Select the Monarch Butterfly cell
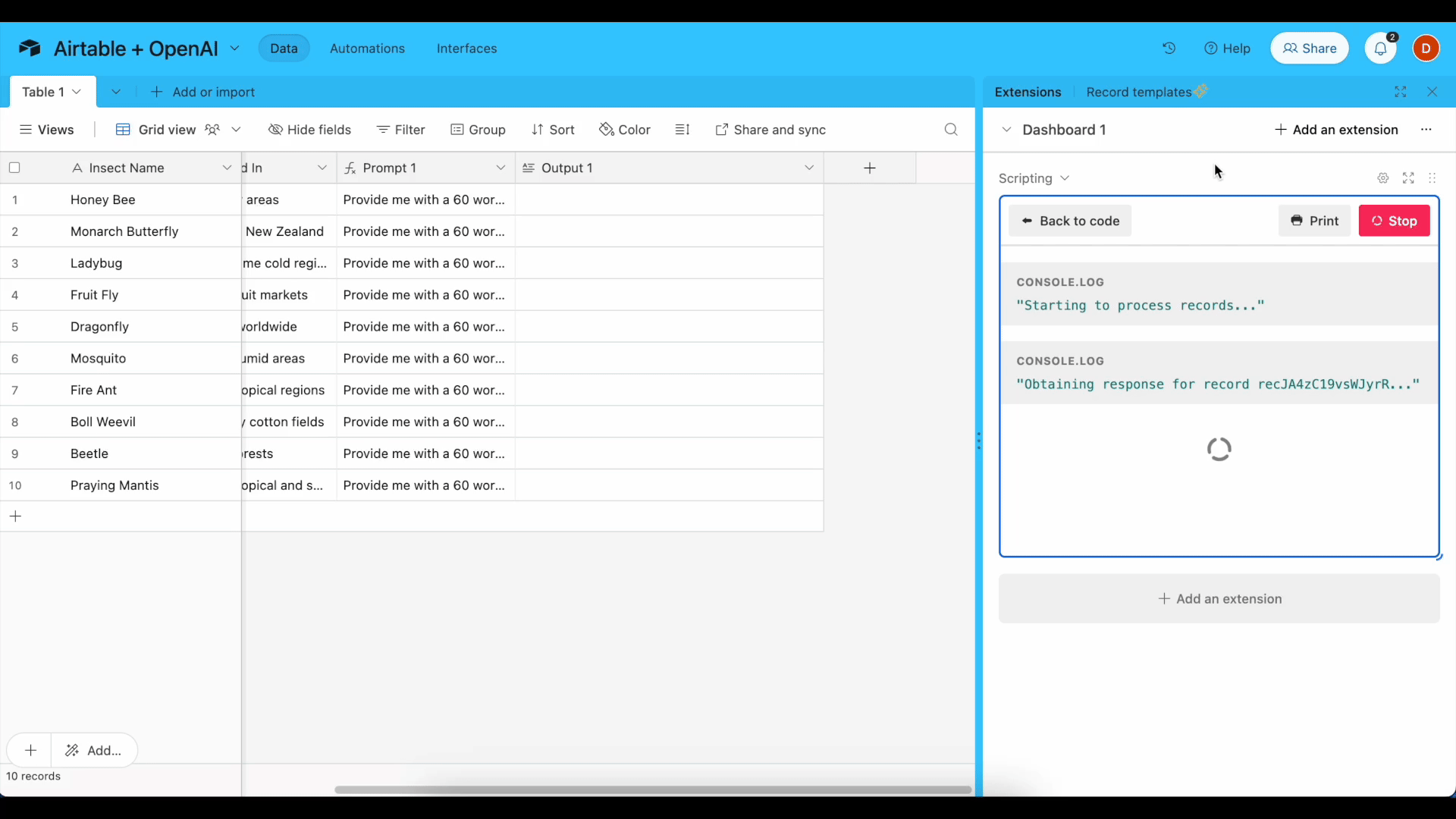 (152, 231)
